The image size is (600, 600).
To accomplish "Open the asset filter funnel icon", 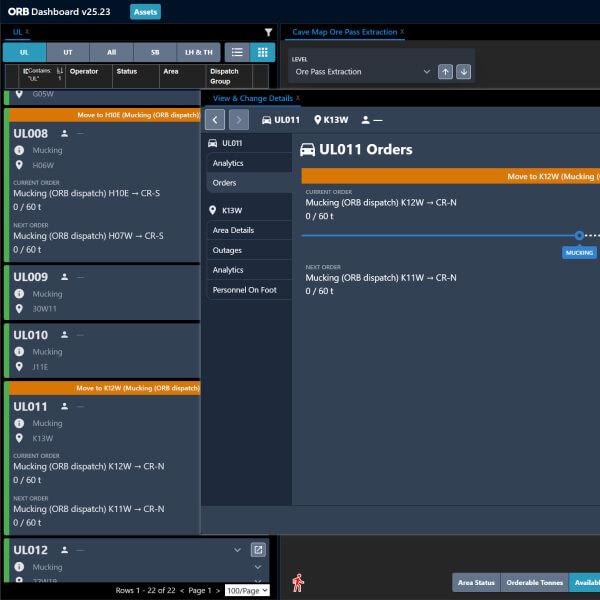I will pyautogui.click(x=268, y=32).
